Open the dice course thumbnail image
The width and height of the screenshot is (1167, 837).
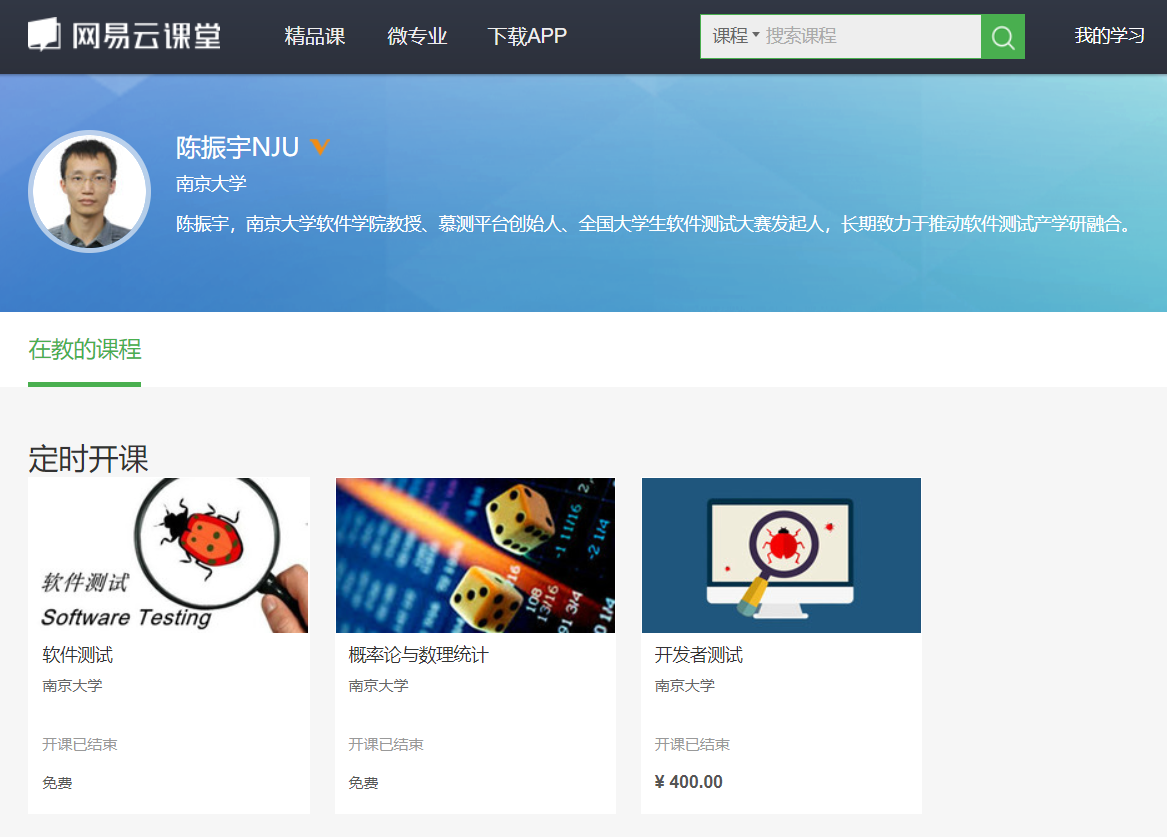(x=476, y=556)
